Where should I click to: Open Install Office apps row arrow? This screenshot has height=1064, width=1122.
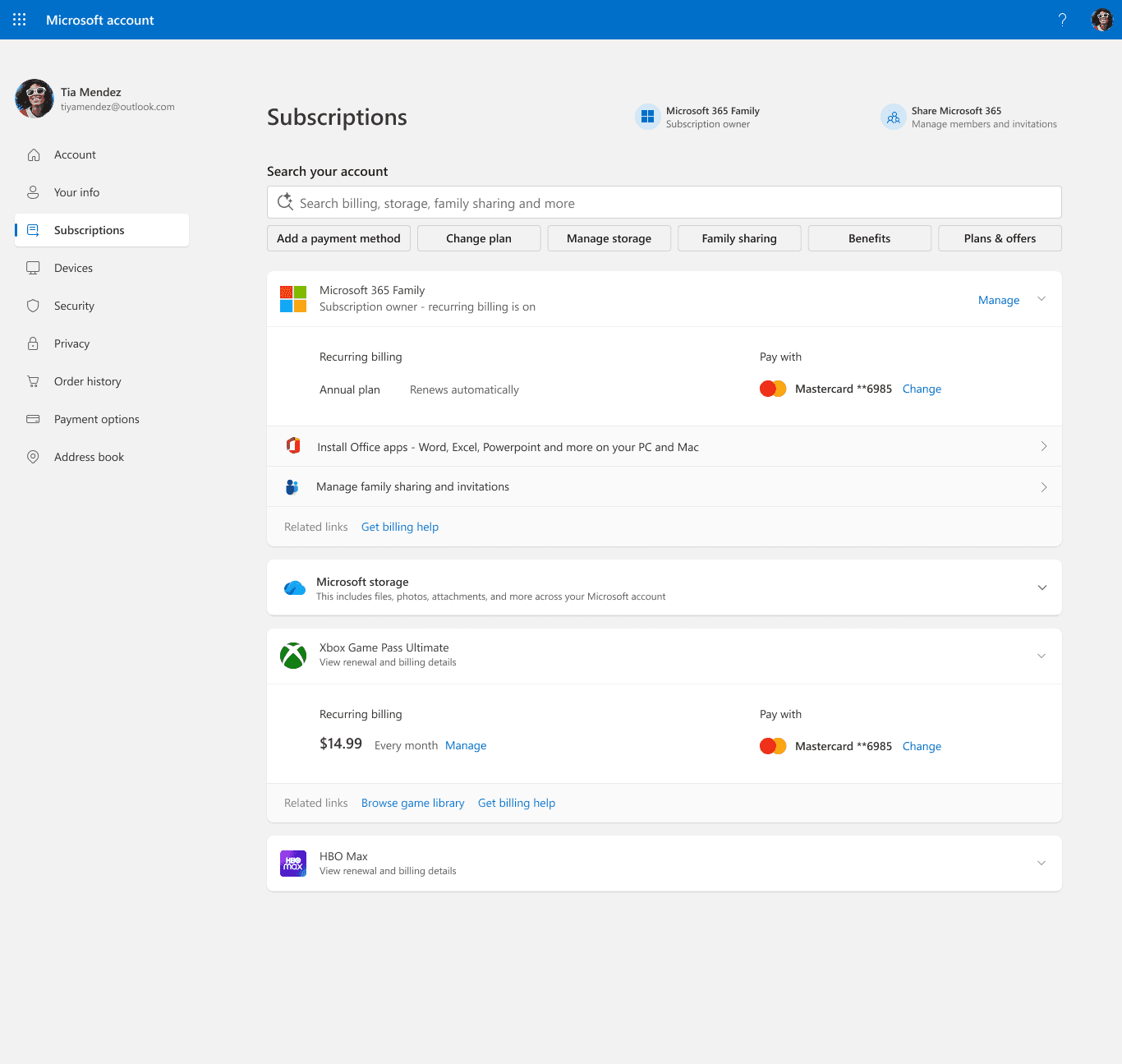point(1044,446)
